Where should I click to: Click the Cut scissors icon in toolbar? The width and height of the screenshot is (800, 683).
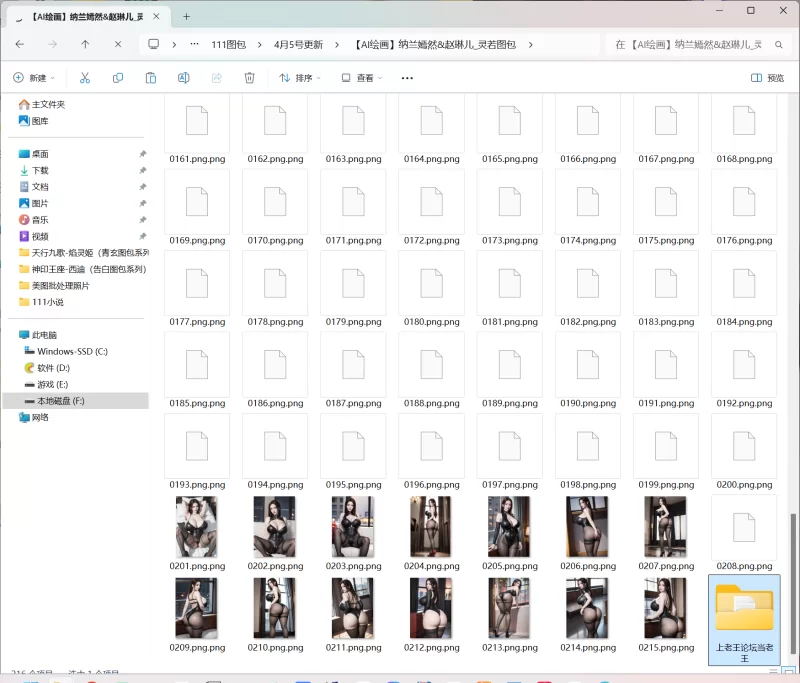[85, 78]
